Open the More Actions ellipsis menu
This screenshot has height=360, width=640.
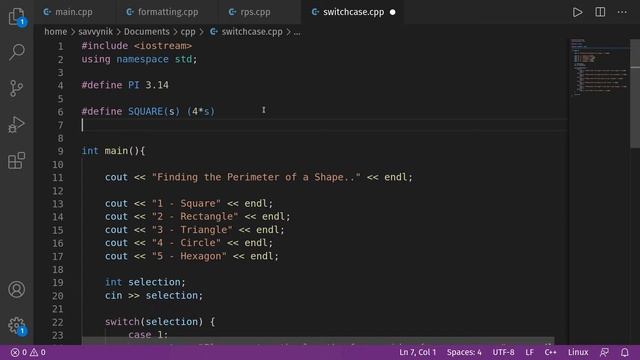point(622,12)
